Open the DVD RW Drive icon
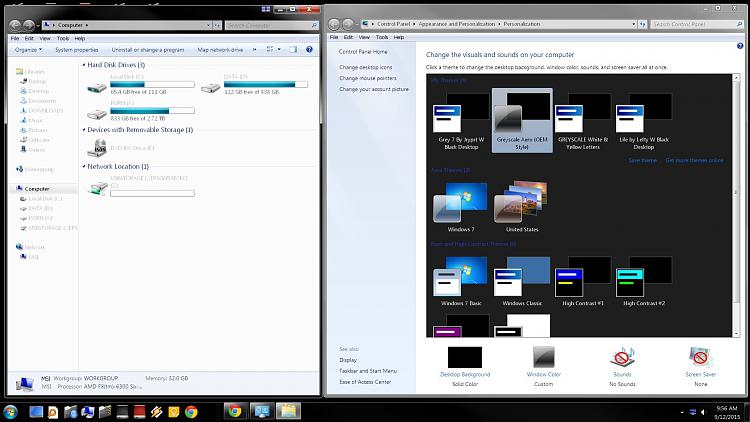The image size is (750, 422). pos(97,148)
